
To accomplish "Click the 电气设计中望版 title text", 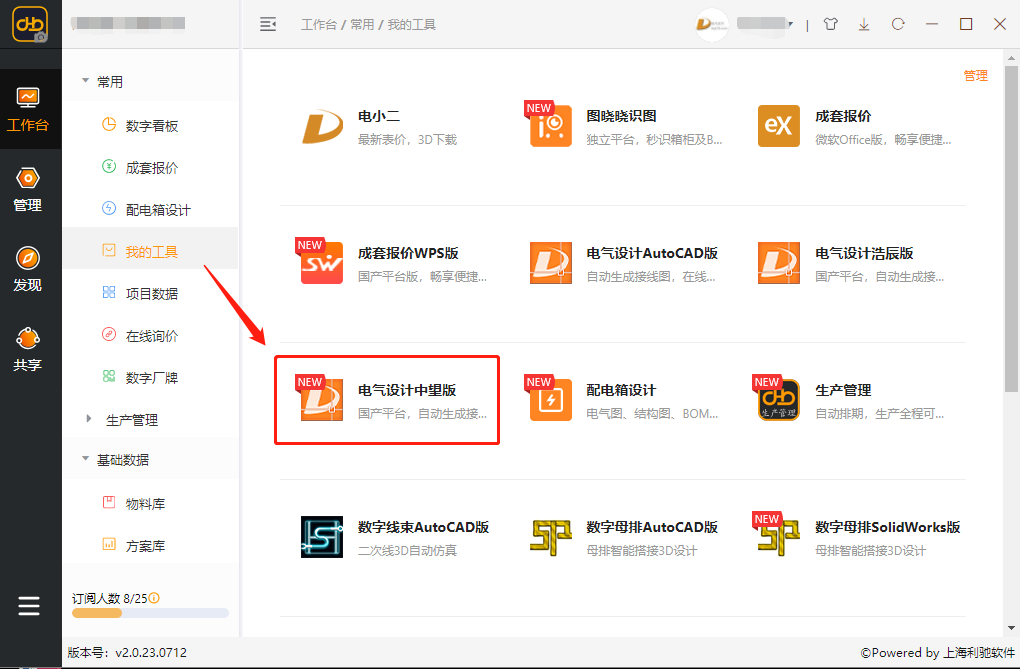I will pyautogui.click(x=407, y=390).
